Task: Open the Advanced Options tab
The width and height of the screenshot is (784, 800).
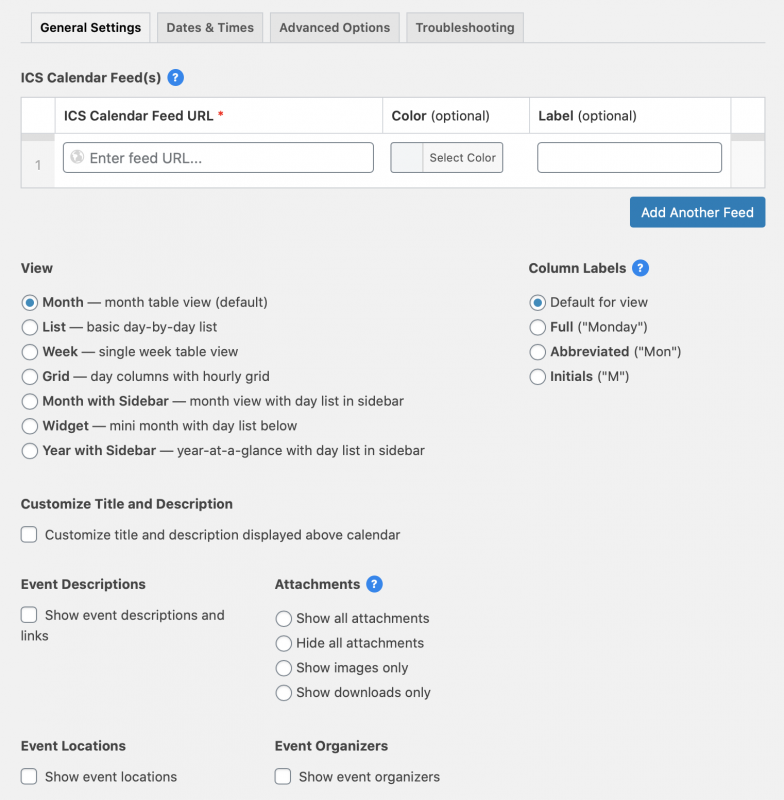Action: coord(334,27)
